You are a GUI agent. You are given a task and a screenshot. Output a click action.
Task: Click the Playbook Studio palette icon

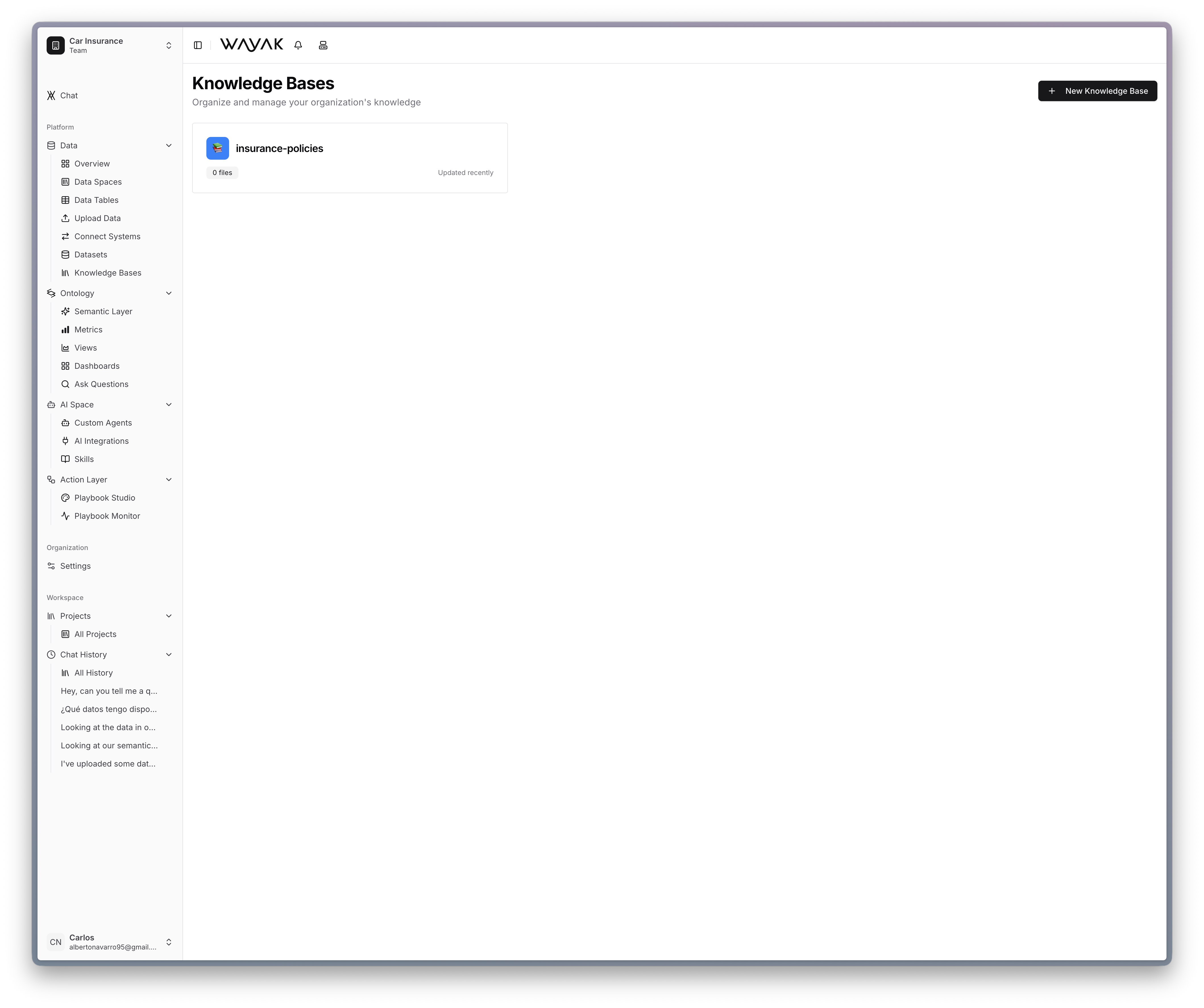65,498
